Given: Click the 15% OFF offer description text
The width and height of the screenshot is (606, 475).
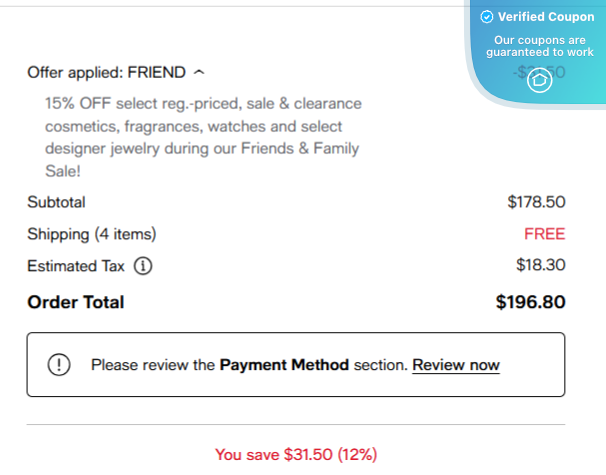Looking at the screenshot, I should pyautogui.click(x=203, y=126).
